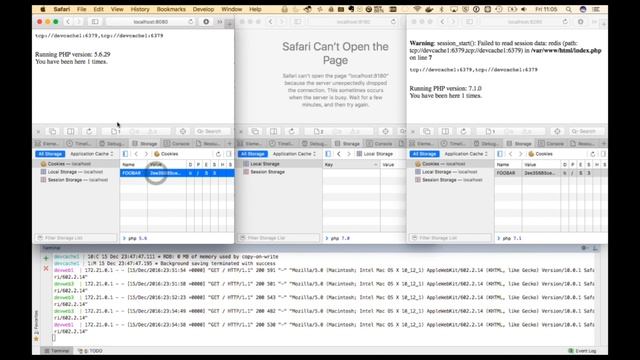Reload the middle Safari window showing connection error
Image resolution: width=640 pixels, height=360 pixels.
393,22
